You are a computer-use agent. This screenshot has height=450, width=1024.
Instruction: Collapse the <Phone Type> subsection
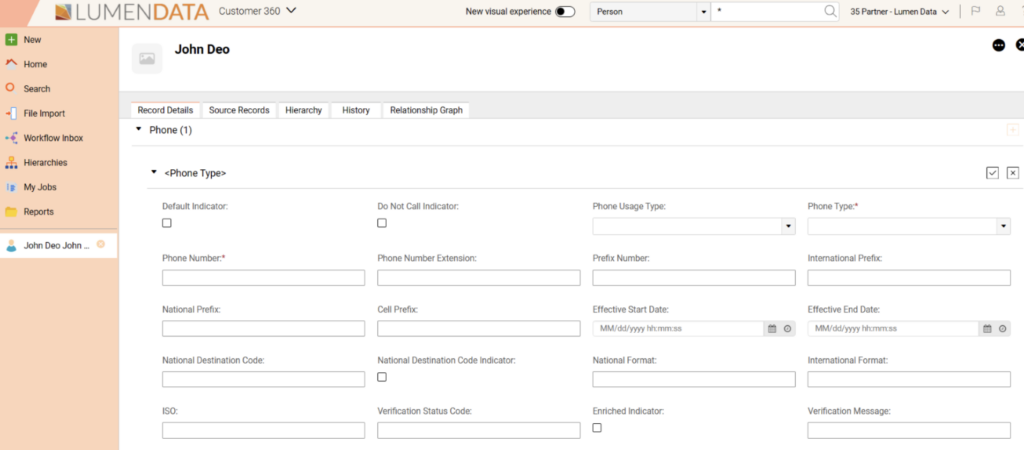154,172
